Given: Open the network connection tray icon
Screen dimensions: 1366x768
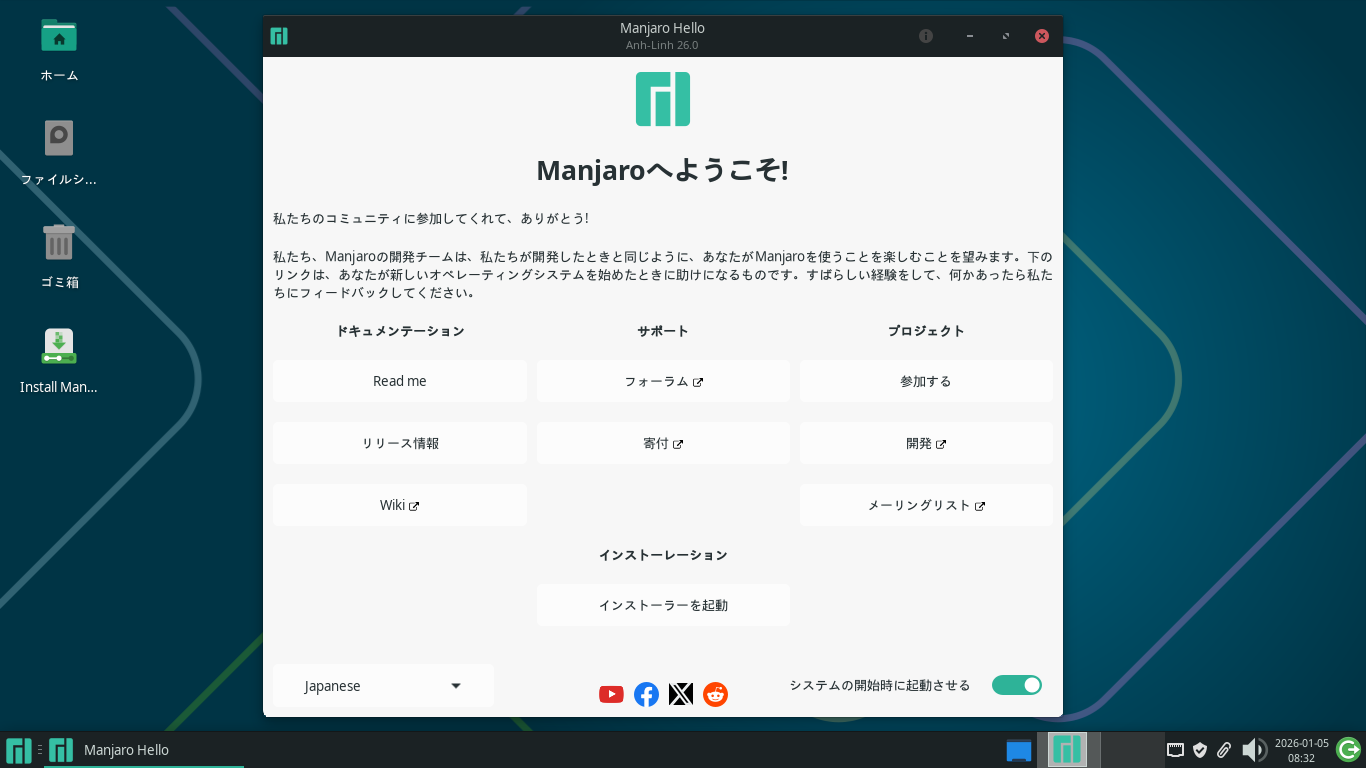Looking at the screenshot, I should (x=1176, y=750).
